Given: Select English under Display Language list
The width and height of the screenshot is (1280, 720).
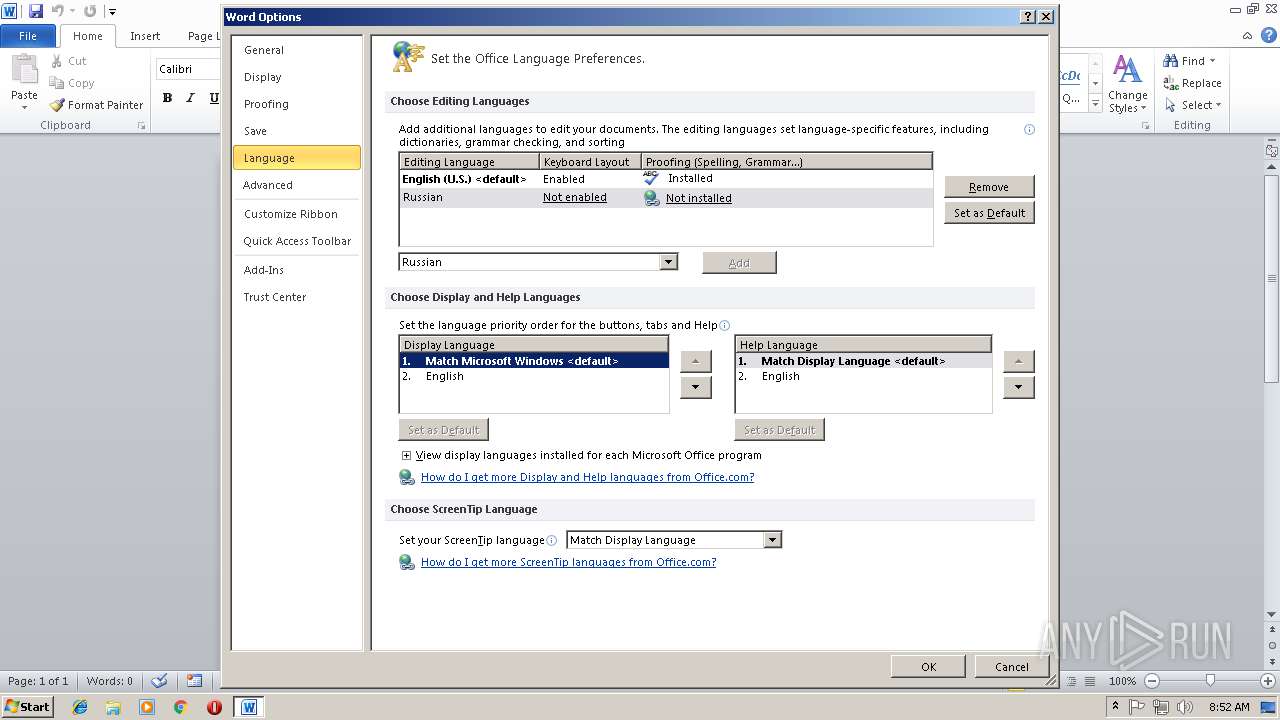Looking at the screenshot, I should (534, 377).
